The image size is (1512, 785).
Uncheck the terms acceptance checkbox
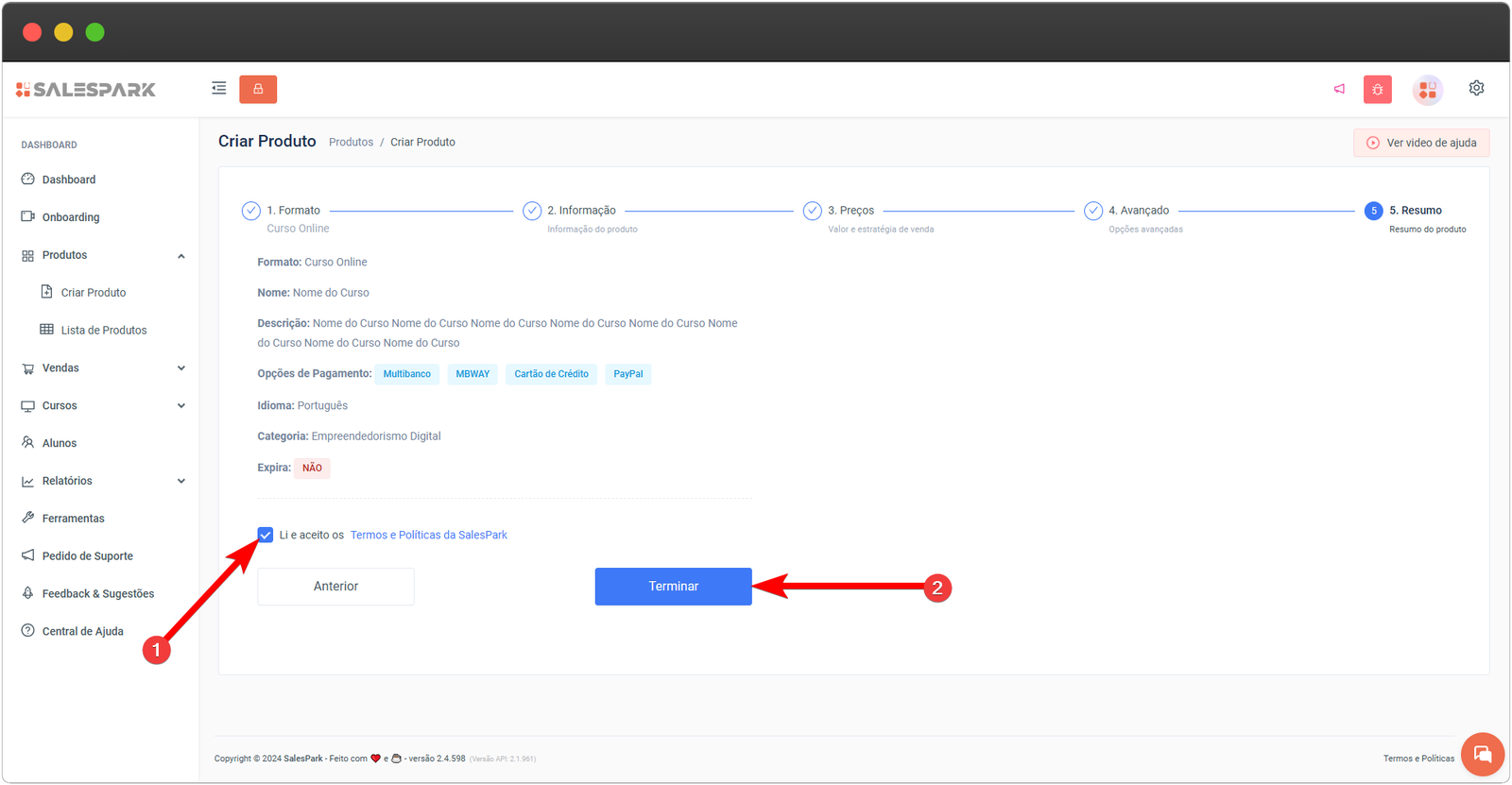[x=266, y=535]
